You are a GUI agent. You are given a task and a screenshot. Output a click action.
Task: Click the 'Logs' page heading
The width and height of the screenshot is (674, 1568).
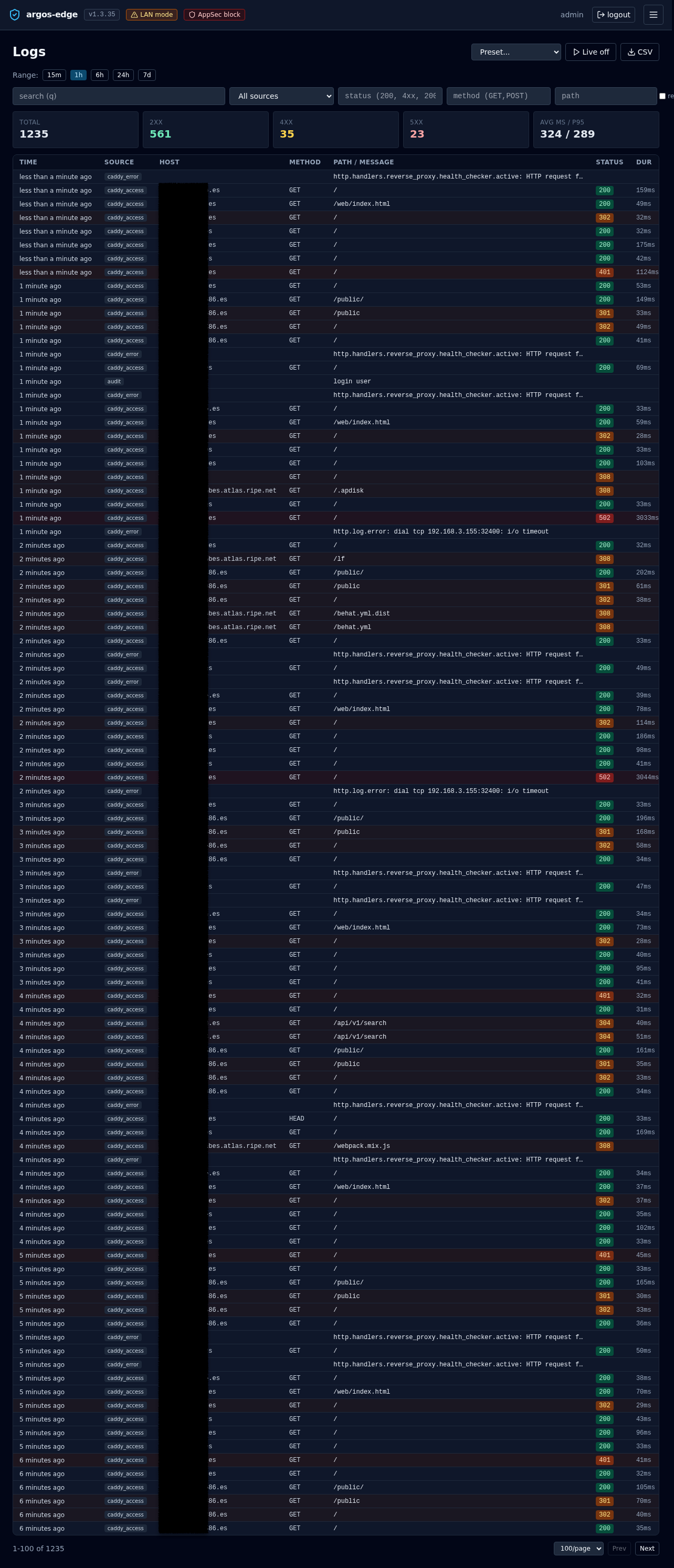[x=29, y=52]
